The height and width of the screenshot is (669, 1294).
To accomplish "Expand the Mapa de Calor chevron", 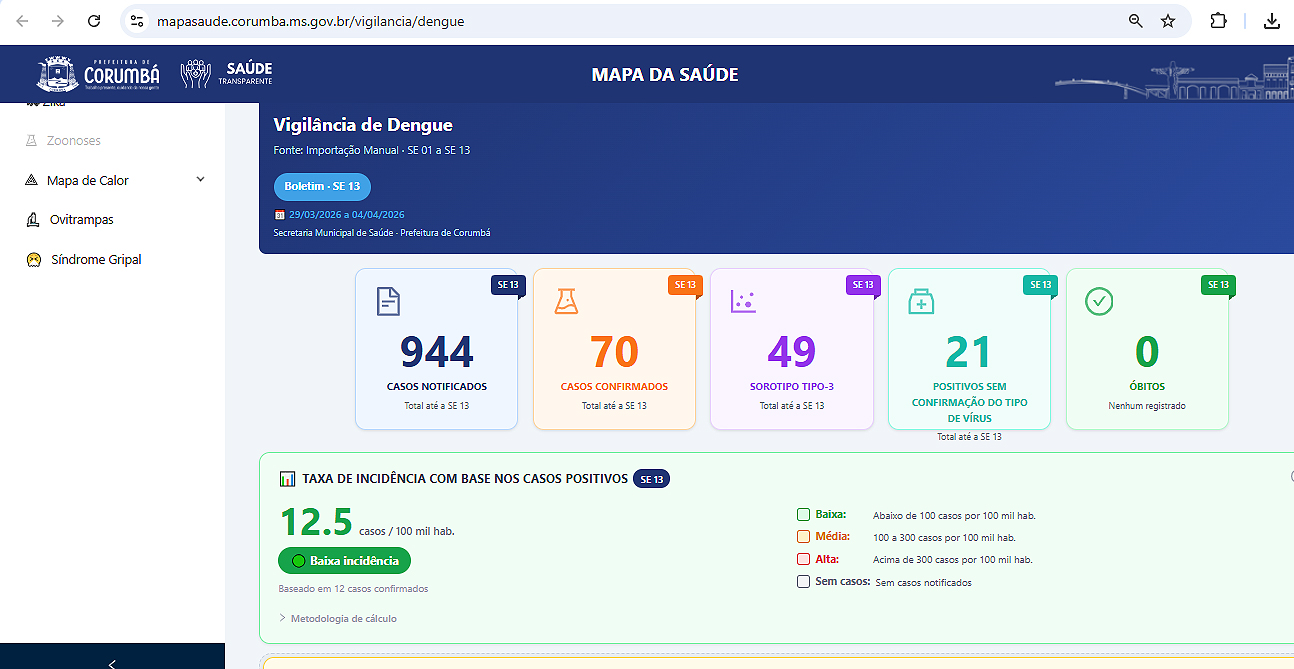I will pyautogui.click(x=200, y=180).
